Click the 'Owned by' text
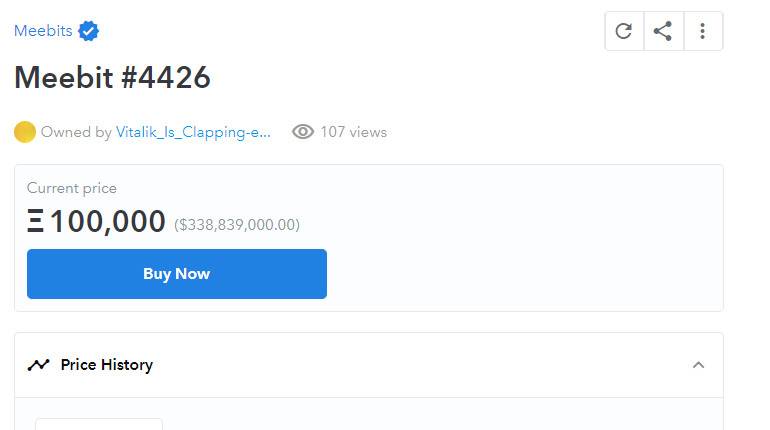 pos(76,132)
